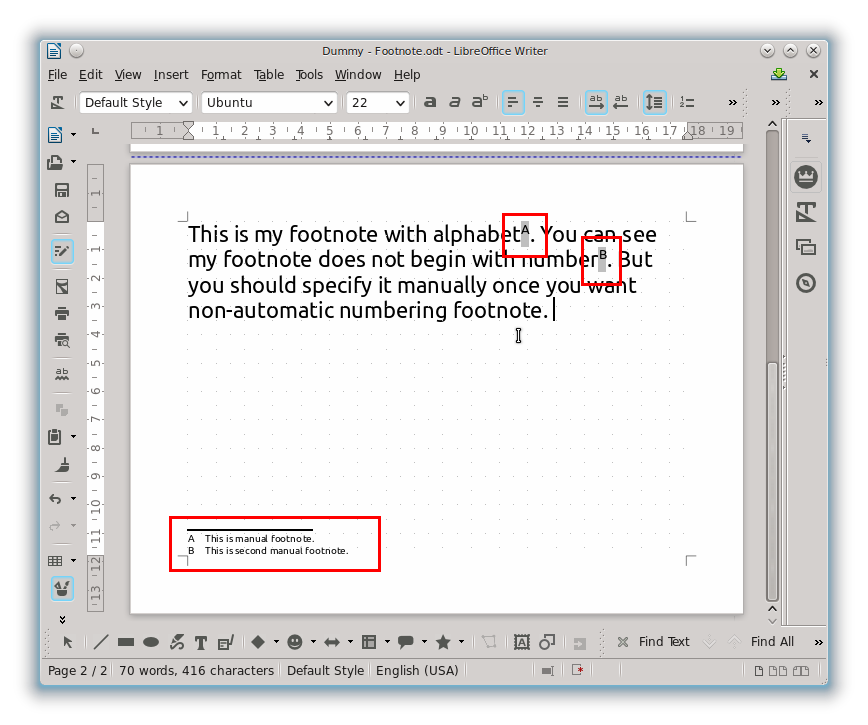
Task: Toggle italic text formatting
Action: tap(455, 101)
